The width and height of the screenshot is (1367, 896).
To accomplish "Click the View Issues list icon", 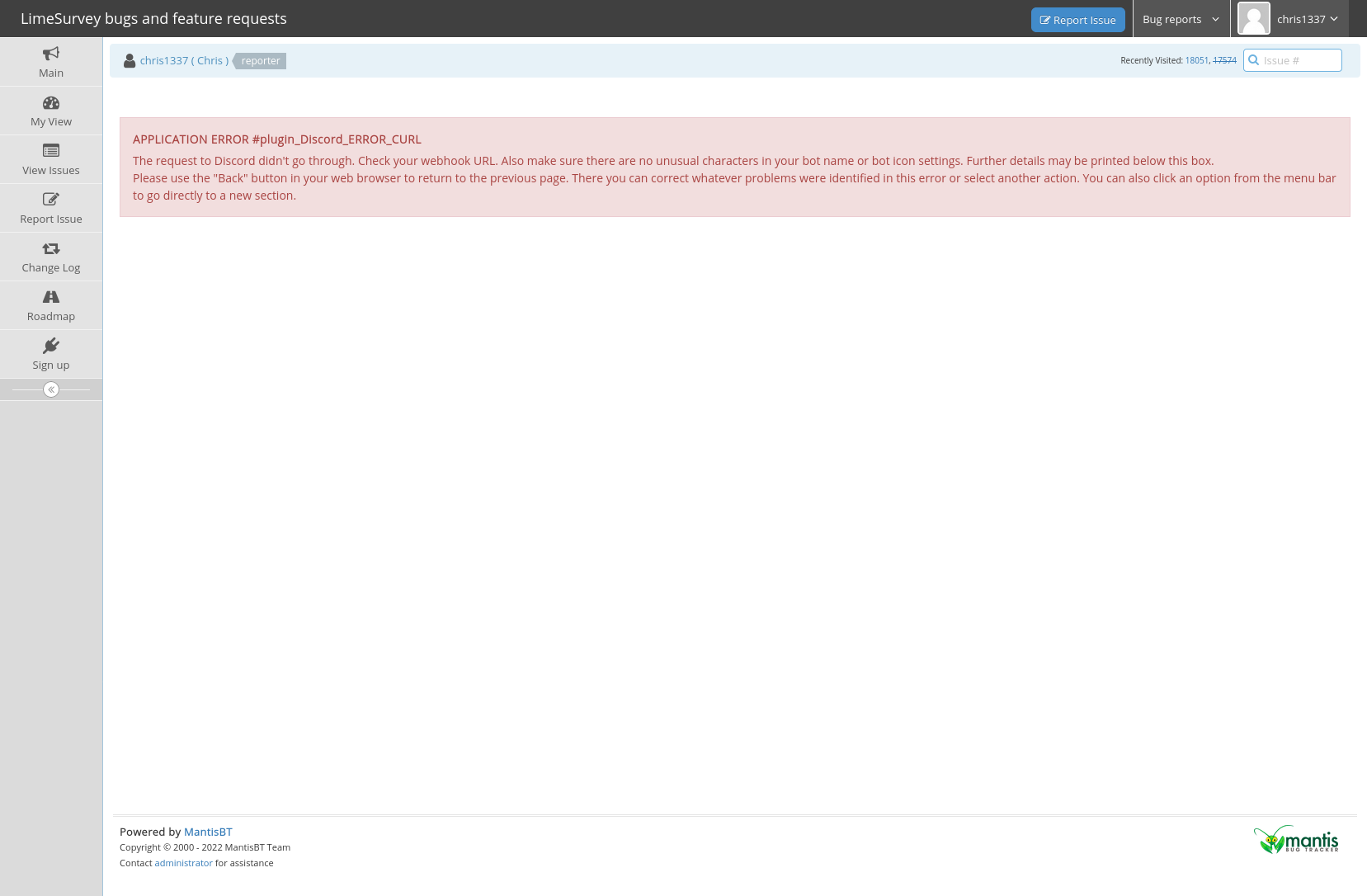I will [x=51, y=151].
